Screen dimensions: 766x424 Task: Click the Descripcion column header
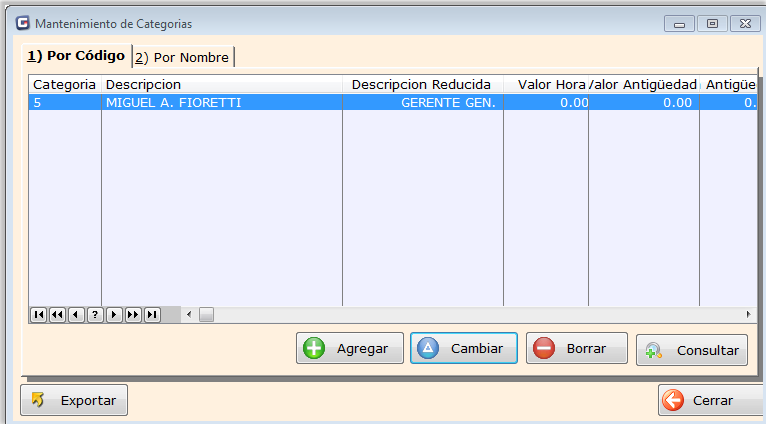[x=222, y=85]
